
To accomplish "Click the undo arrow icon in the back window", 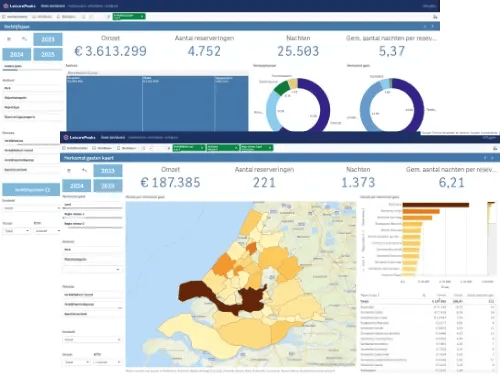I will pos(24,39).
